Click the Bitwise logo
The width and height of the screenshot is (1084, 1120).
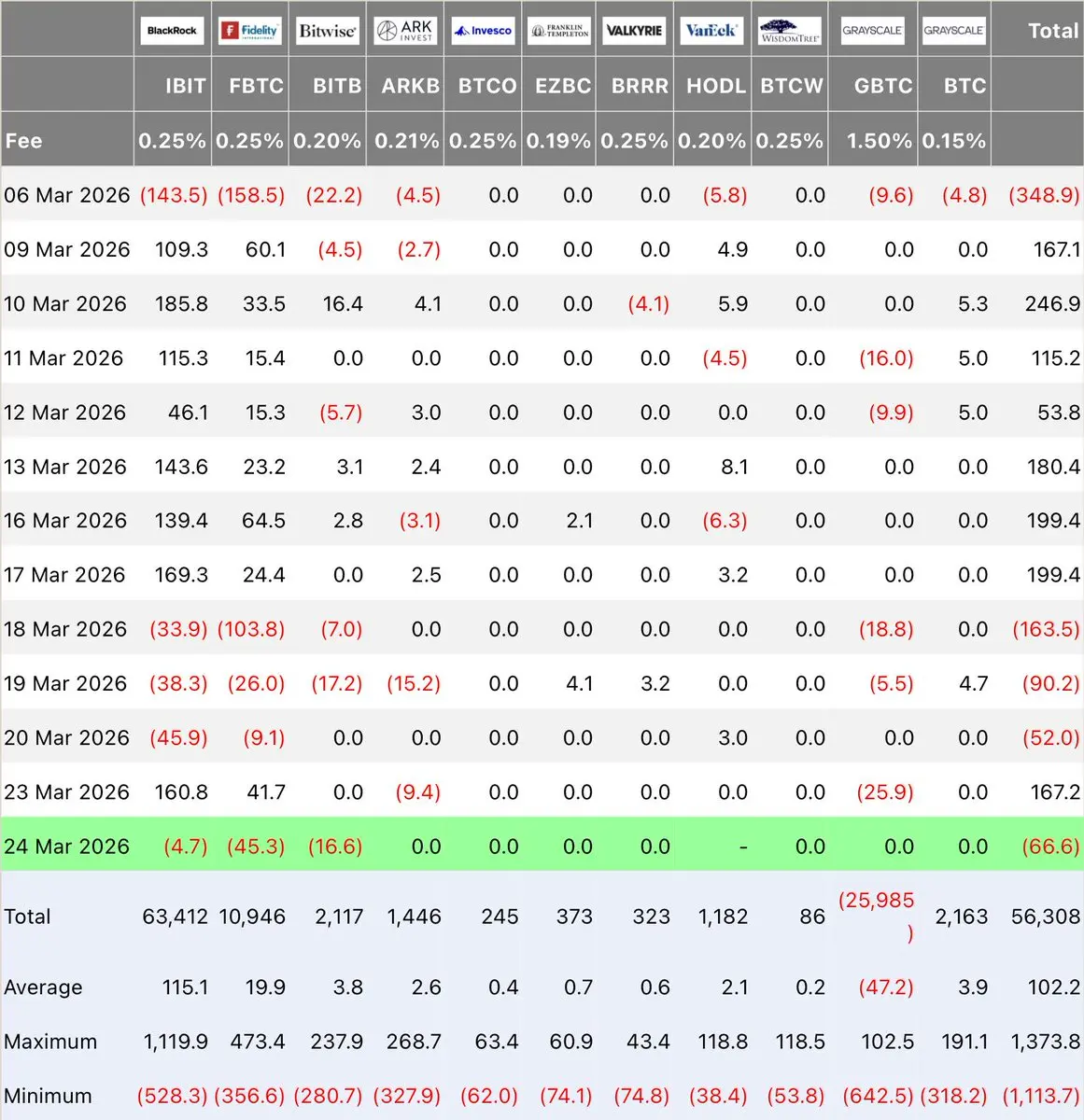tap(328, 30)
